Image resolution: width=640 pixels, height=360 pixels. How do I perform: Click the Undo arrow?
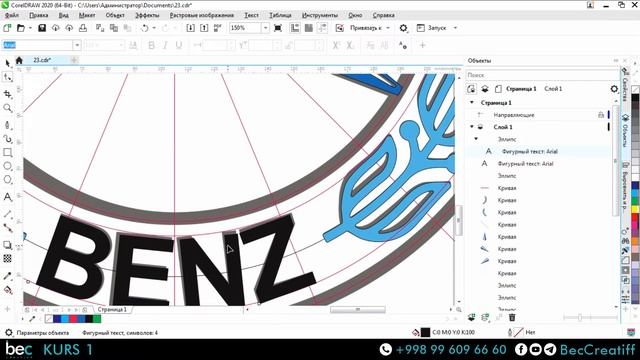point(144,28)
